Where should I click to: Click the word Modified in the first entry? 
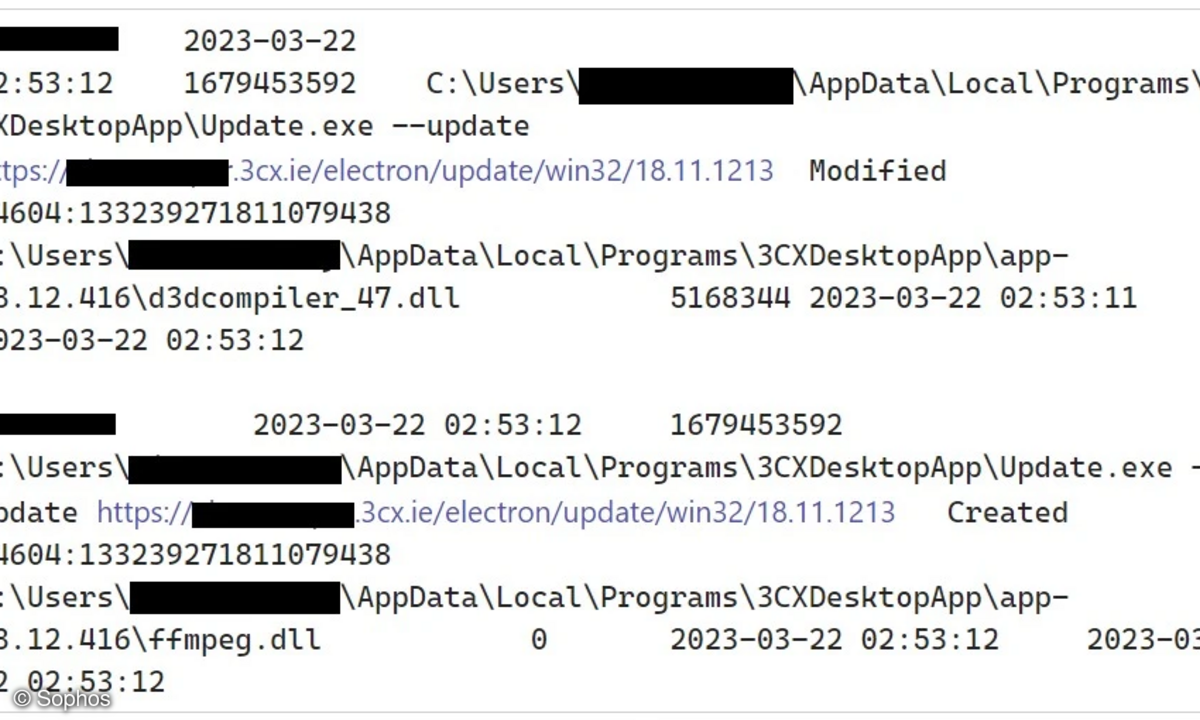[877, 171]
